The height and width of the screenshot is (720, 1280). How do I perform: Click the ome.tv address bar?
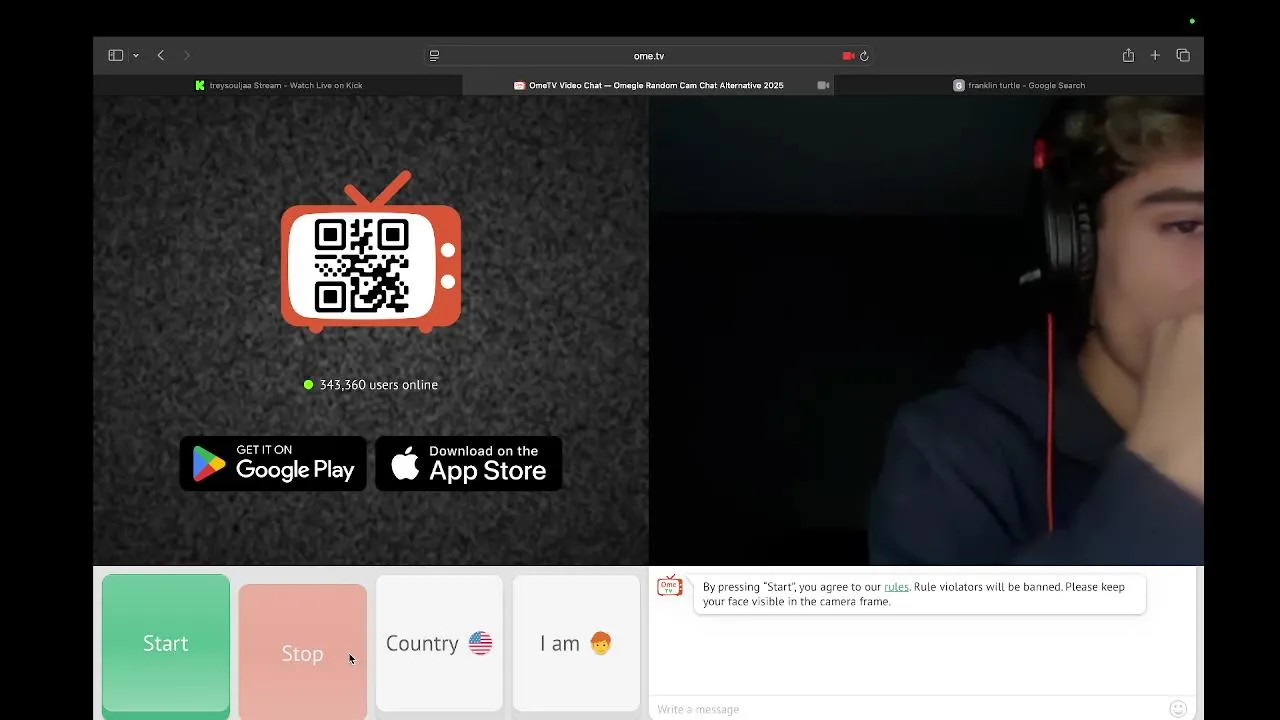[649, 56]
